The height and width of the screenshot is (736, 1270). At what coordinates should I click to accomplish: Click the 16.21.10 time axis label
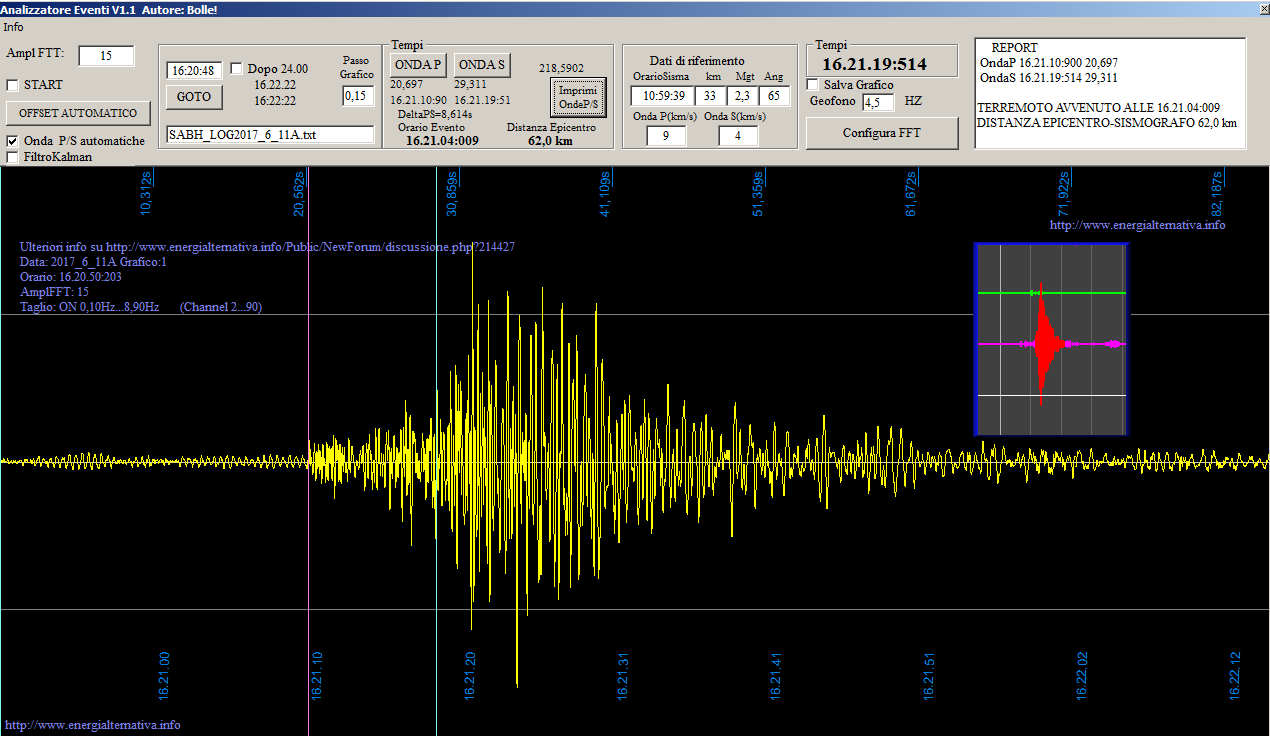(316, 675)
